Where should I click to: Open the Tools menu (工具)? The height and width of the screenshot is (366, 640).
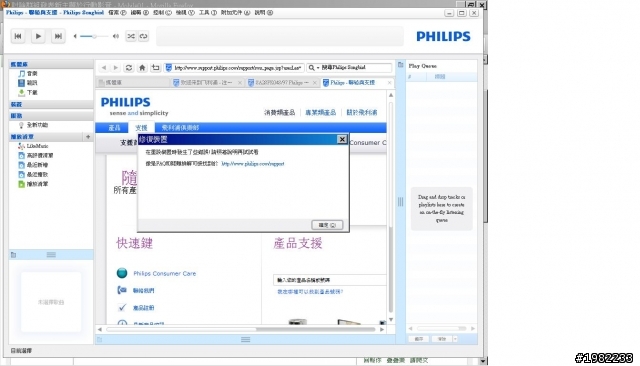click(208, 13)
